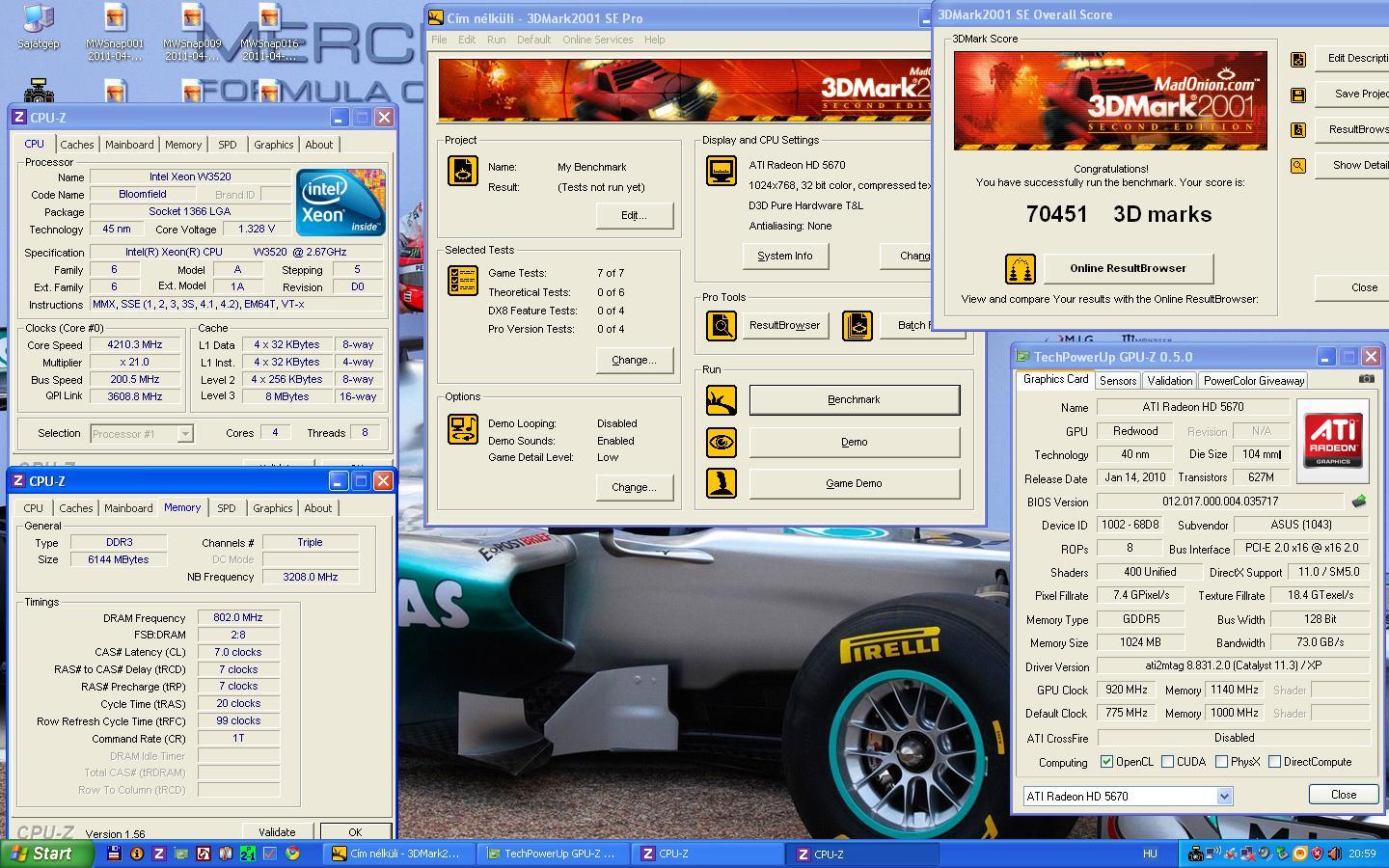This screenshot has height=868, width=1389.
Task: Click the CPU-Z quick launch icon in taskbar
Action: click(158, 854)
